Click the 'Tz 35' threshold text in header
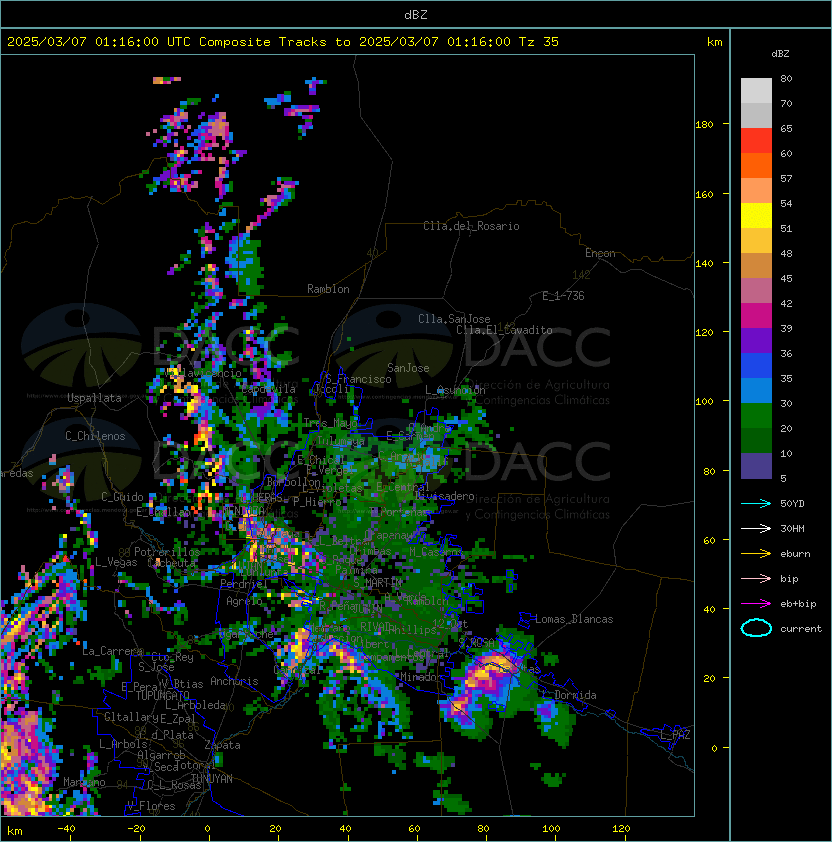 539,42
